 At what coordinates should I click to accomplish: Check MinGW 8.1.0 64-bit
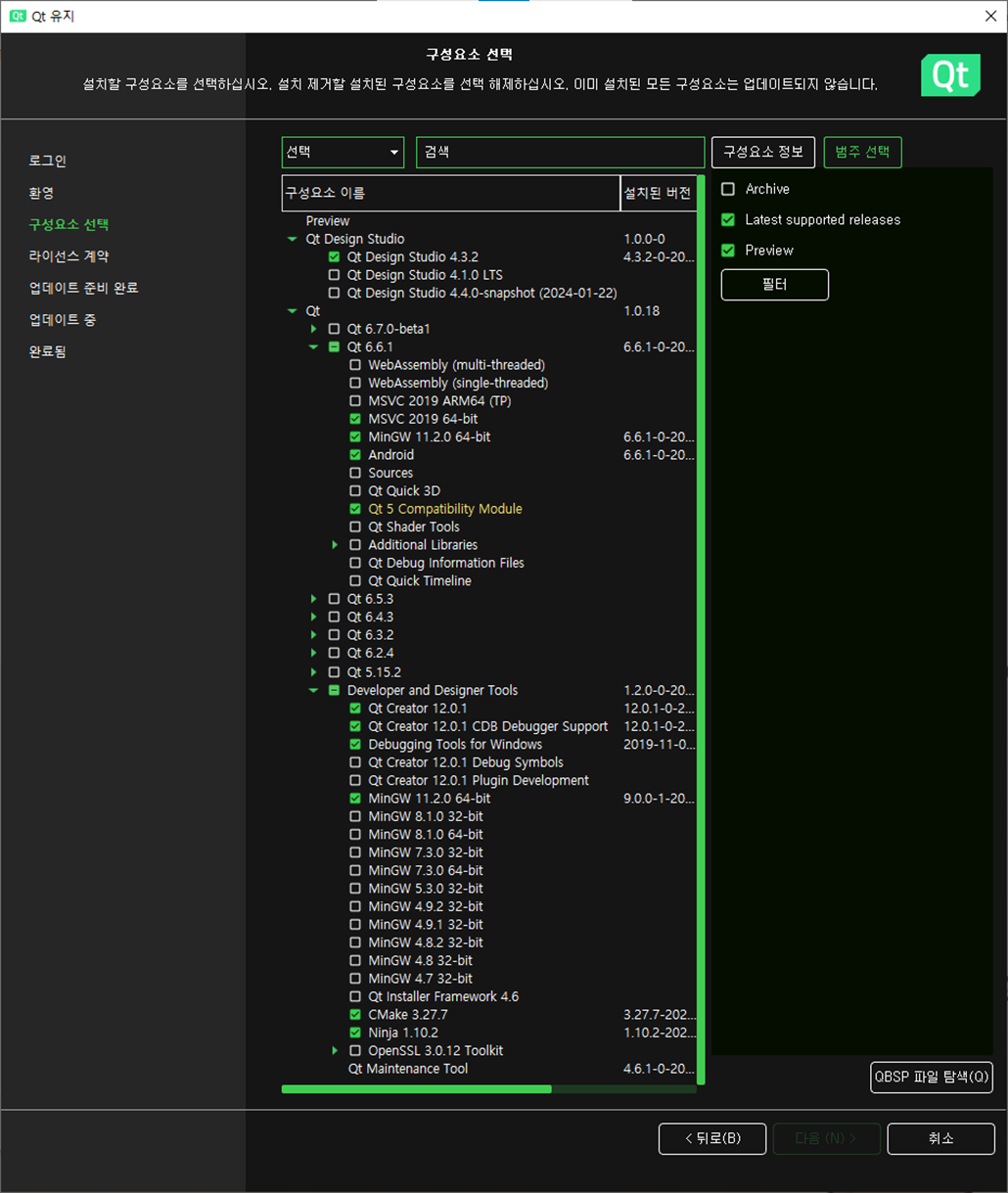[x=355, y=835]
